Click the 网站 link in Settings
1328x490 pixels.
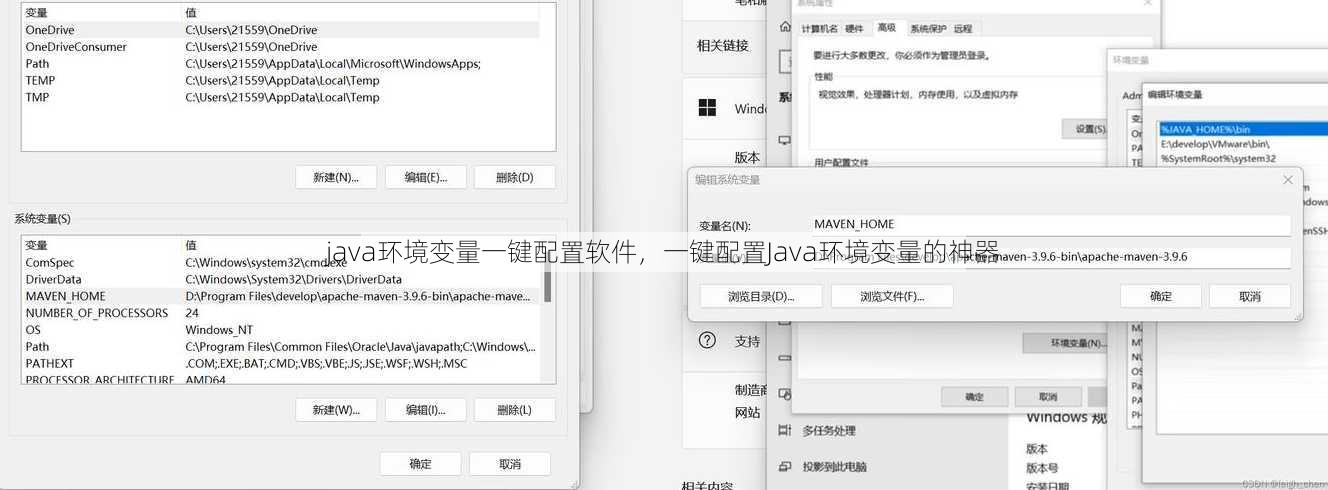pos(747,412)
